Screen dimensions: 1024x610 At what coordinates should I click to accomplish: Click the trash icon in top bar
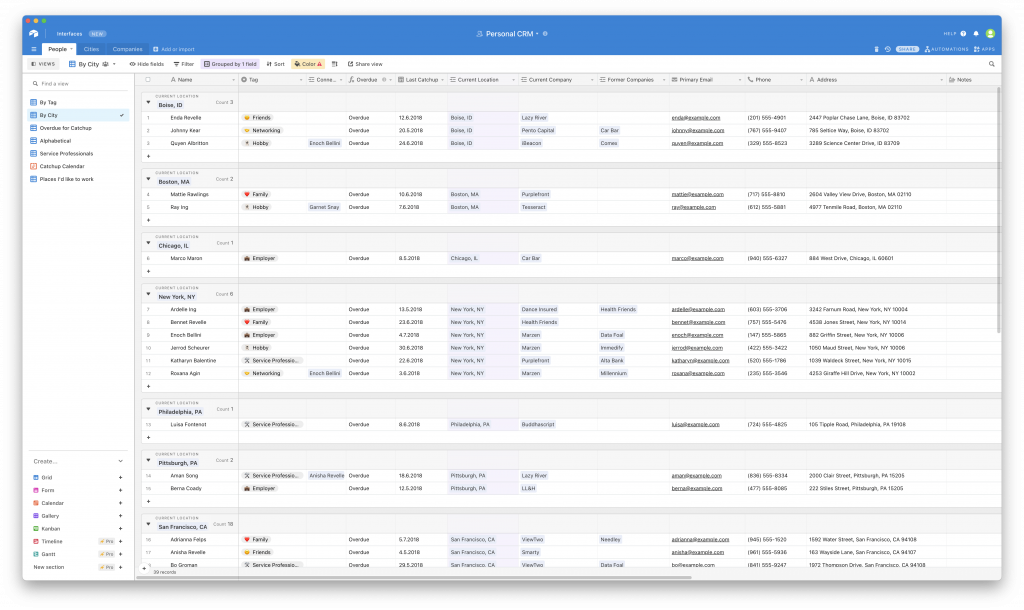point(876,49)
